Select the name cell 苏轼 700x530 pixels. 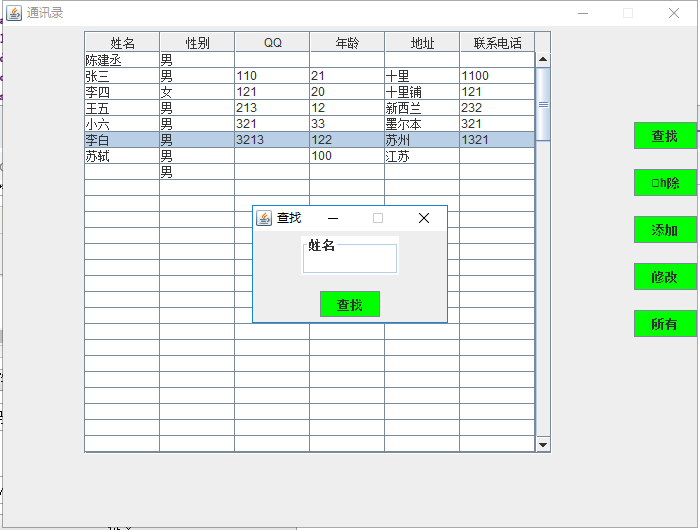(x=122, y=156)
